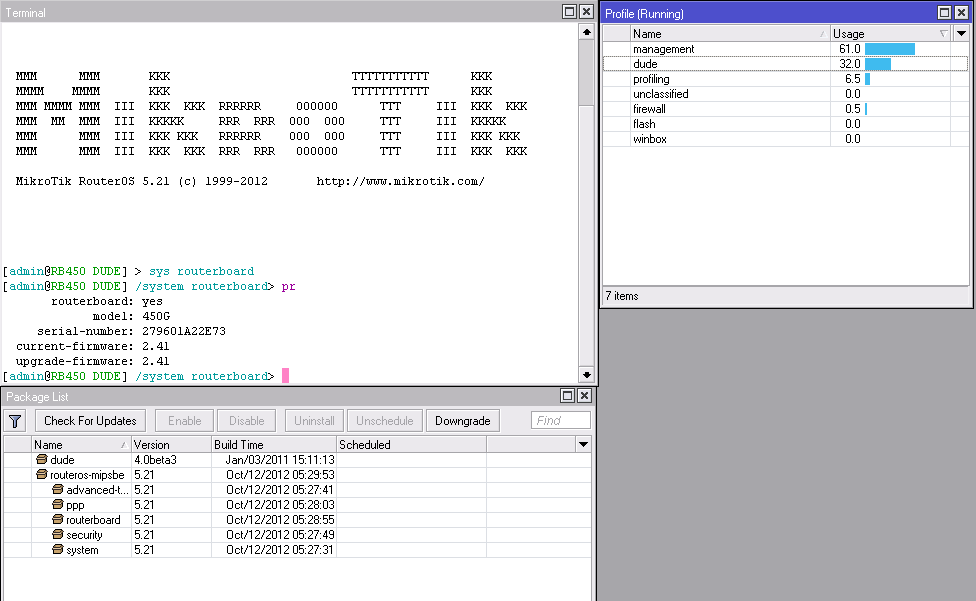Screen dimensions: 976x601
Task: Click Check For Updates button
Action: 90,421
